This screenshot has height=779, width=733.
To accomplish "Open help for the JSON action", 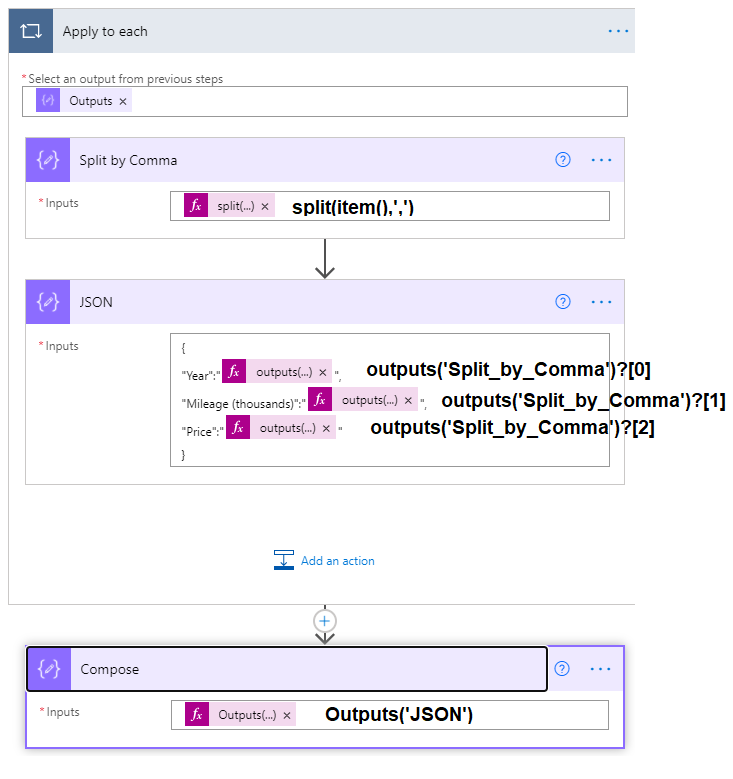I will click(563, 302).
